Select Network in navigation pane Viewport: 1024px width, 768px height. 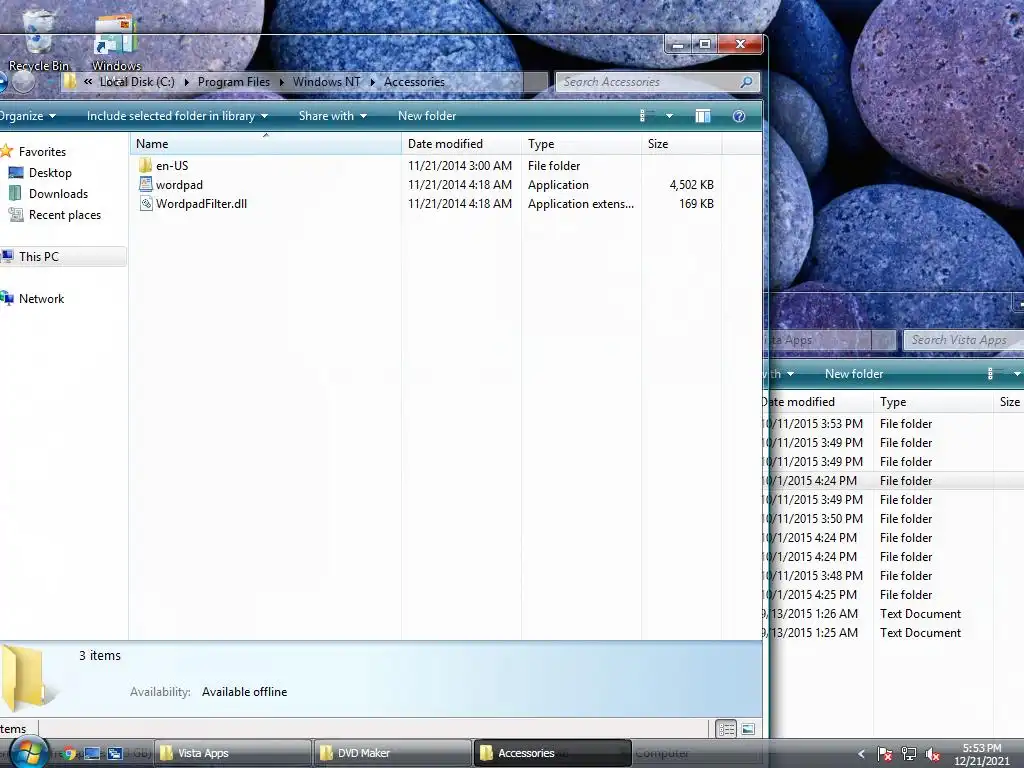coord(41,298)
